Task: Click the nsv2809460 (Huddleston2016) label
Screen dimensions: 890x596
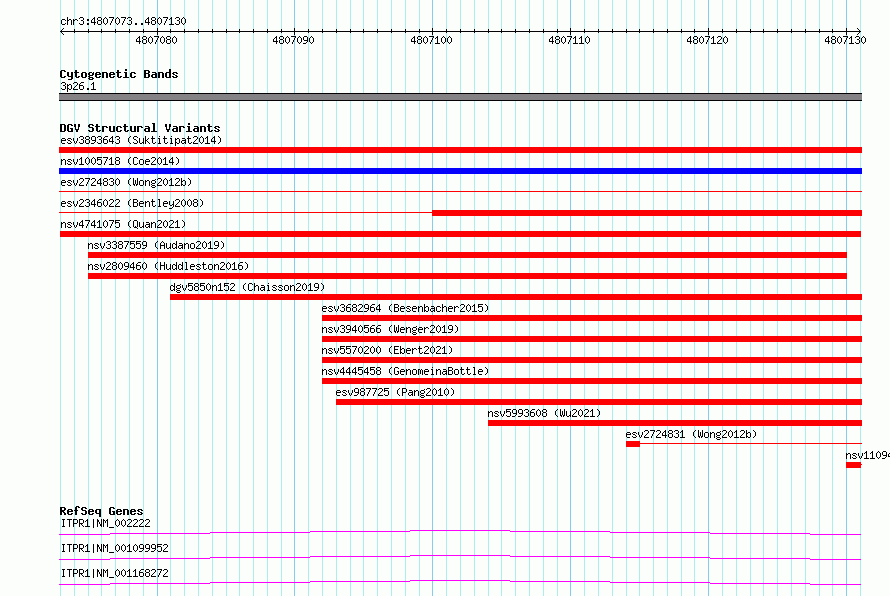Action: [x=168, y=266]
